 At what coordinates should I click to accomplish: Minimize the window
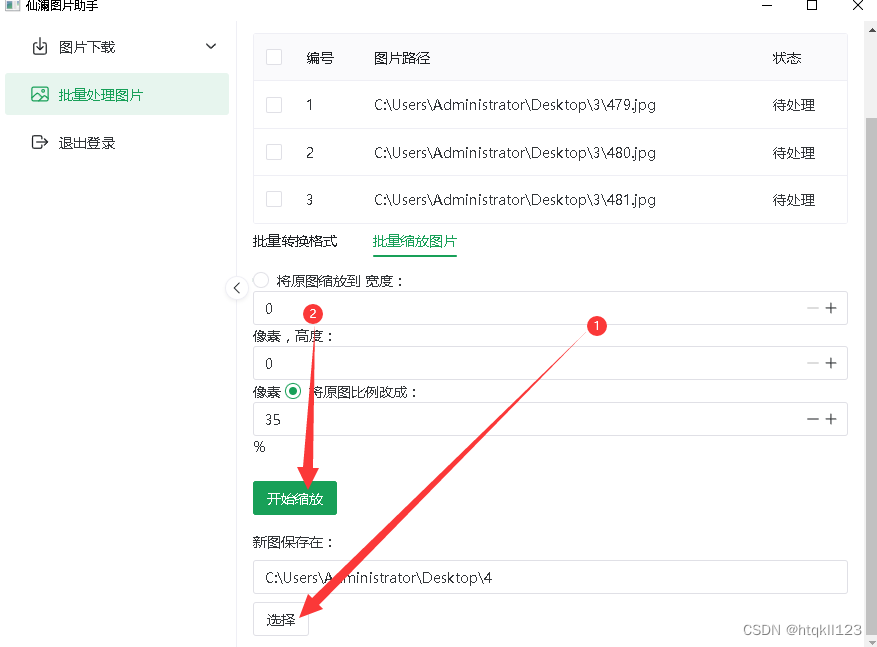767,6
